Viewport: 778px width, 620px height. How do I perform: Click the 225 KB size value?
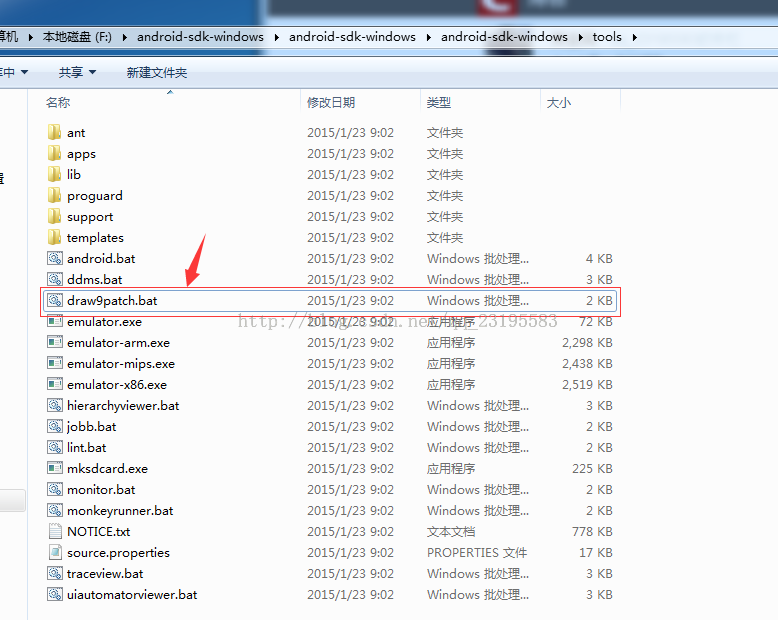592,468
